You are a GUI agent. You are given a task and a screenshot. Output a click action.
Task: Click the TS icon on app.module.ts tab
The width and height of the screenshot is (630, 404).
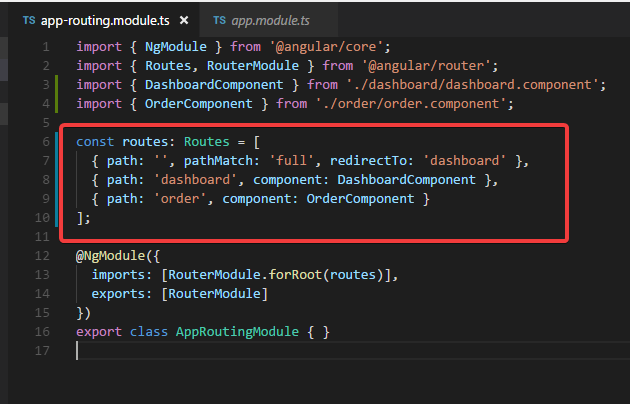click(x=219, y=20)
